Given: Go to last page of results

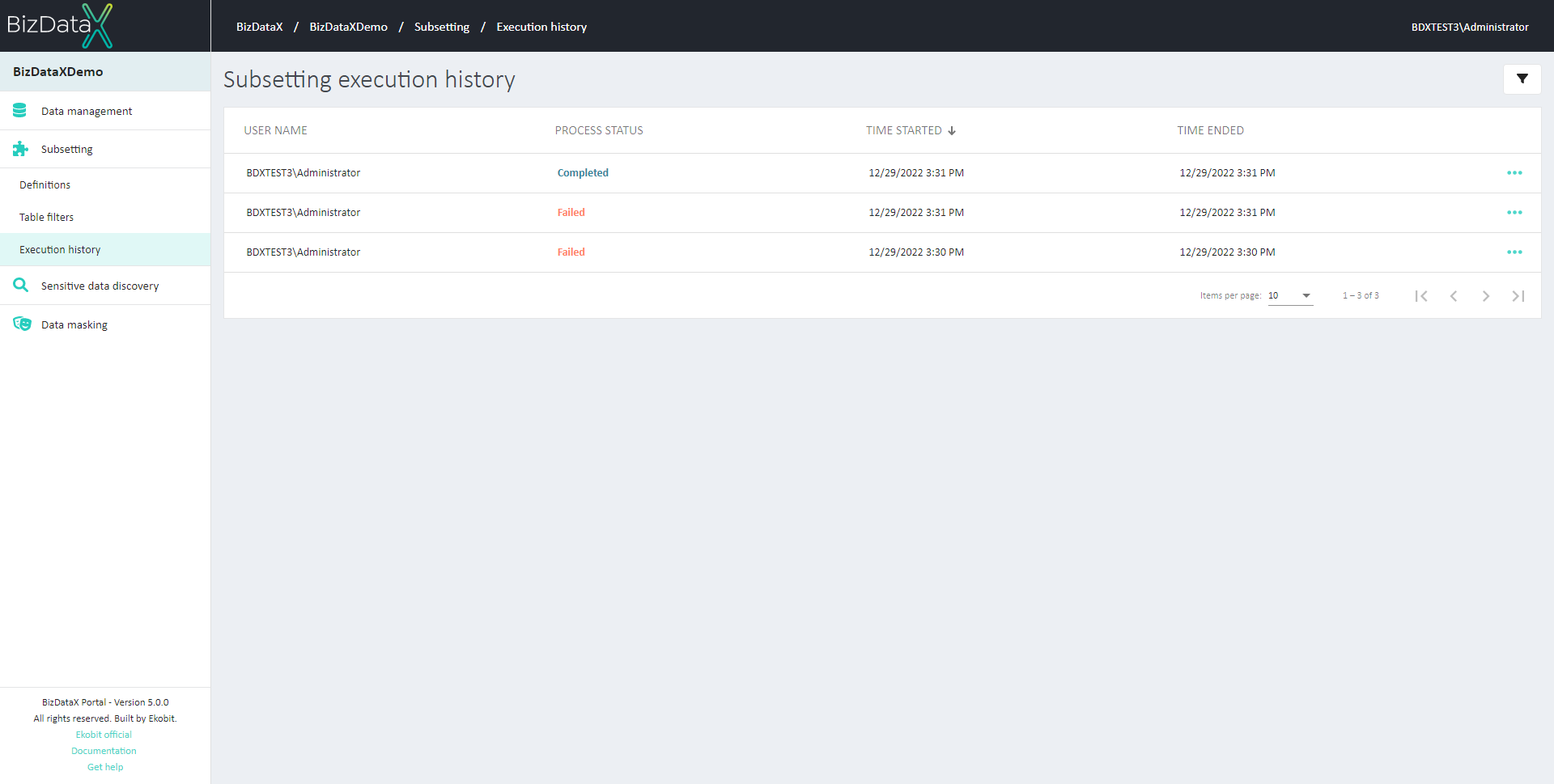Looking at the screenshot, I should point(1518,296).
